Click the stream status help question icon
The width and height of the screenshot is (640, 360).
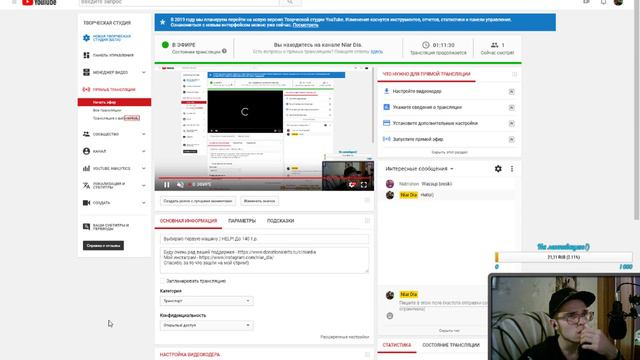coord(224,51)
